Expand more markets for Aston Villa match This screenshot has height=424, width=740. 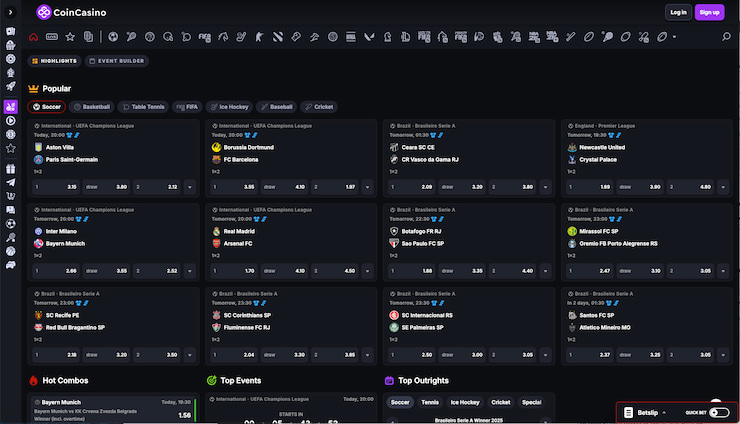[x=190, y=187]
